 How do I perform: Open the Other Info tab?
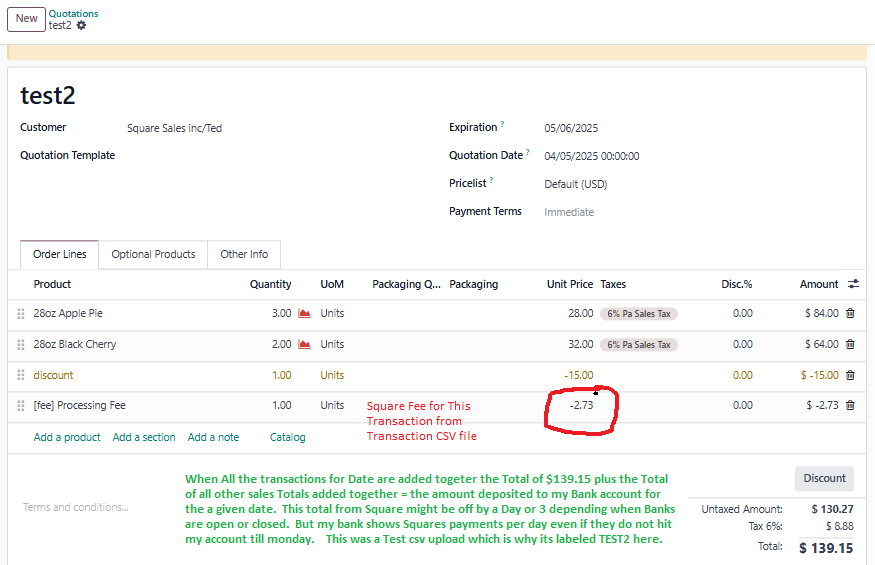coord(244,254)
